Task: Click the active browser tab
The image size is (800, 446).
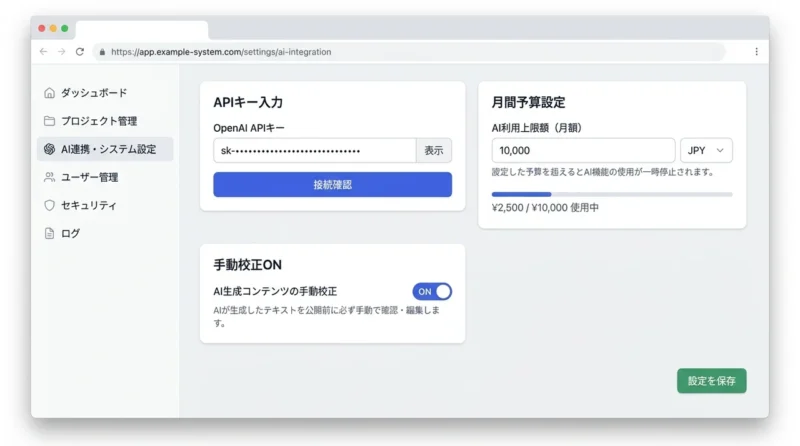Action: pyautogui.click(x=142, y=29)
